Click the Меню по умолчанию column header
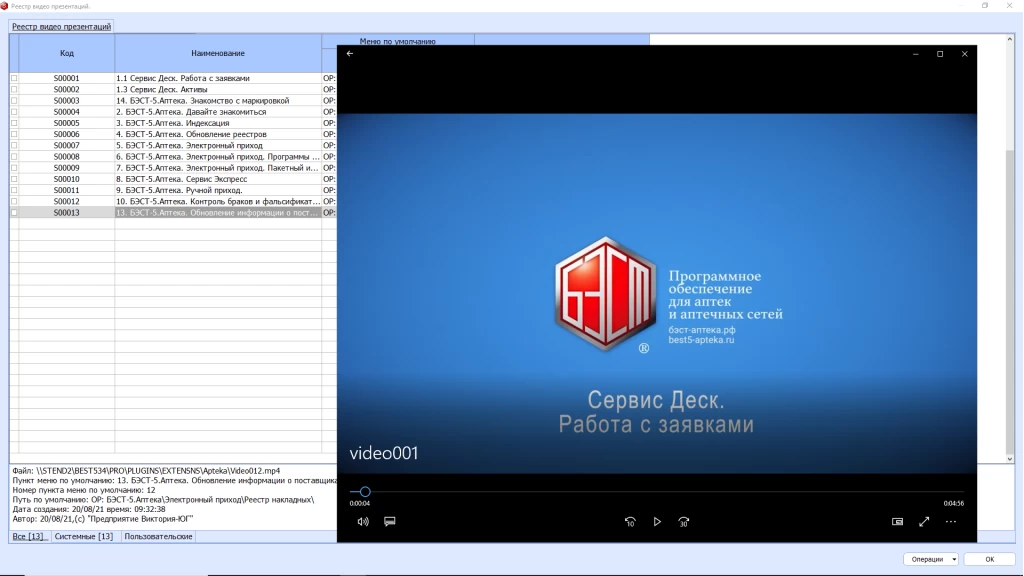Image resolution: width=1024 pixels, height=576 pixels. click(398, 41)
